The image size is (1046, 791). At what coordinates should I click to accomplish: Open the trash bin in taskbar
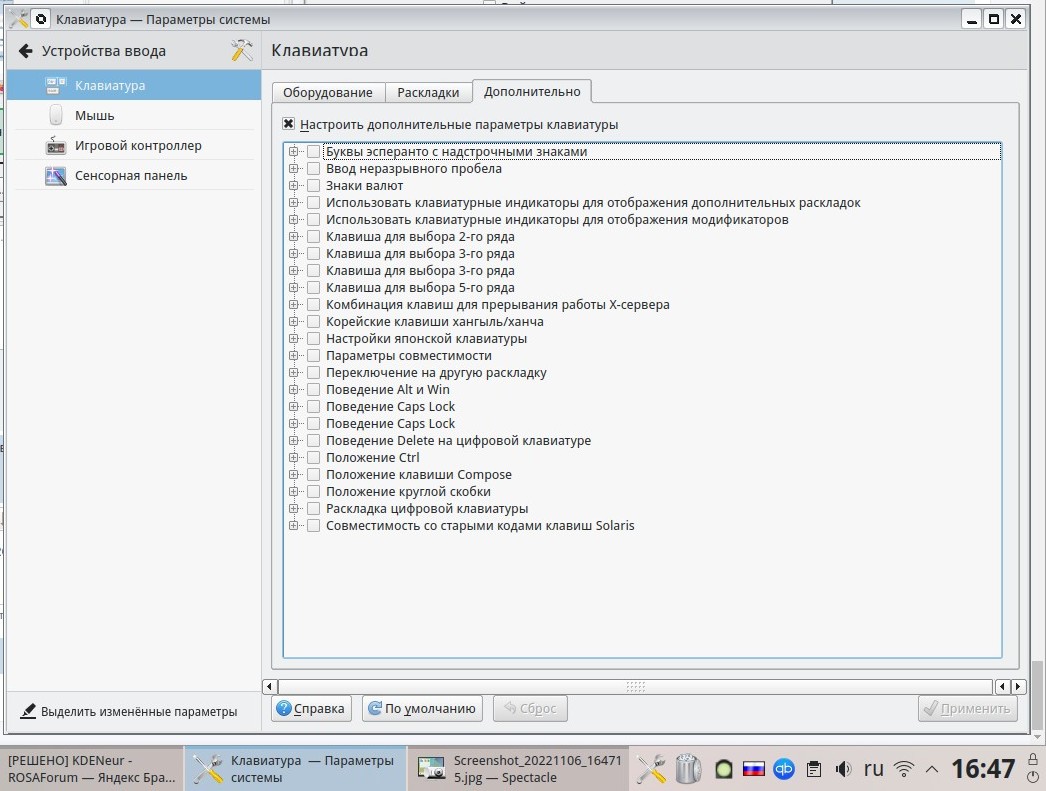click(x=688, y=768)
